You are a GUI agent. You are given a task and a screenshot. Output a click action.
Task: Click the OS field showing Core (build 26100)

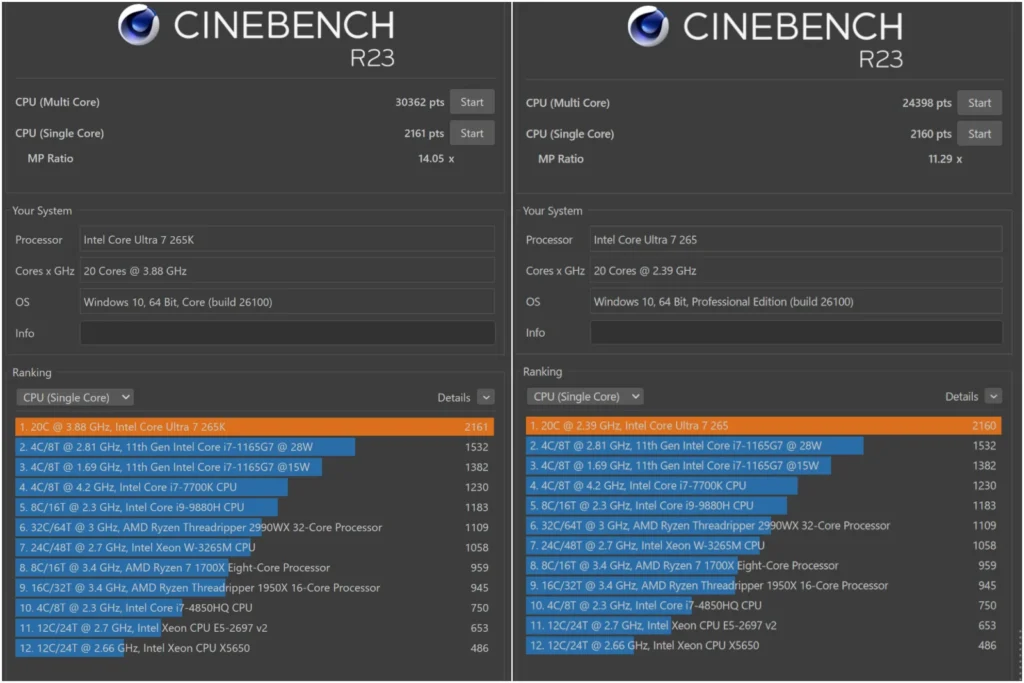(x=287, y=302)
